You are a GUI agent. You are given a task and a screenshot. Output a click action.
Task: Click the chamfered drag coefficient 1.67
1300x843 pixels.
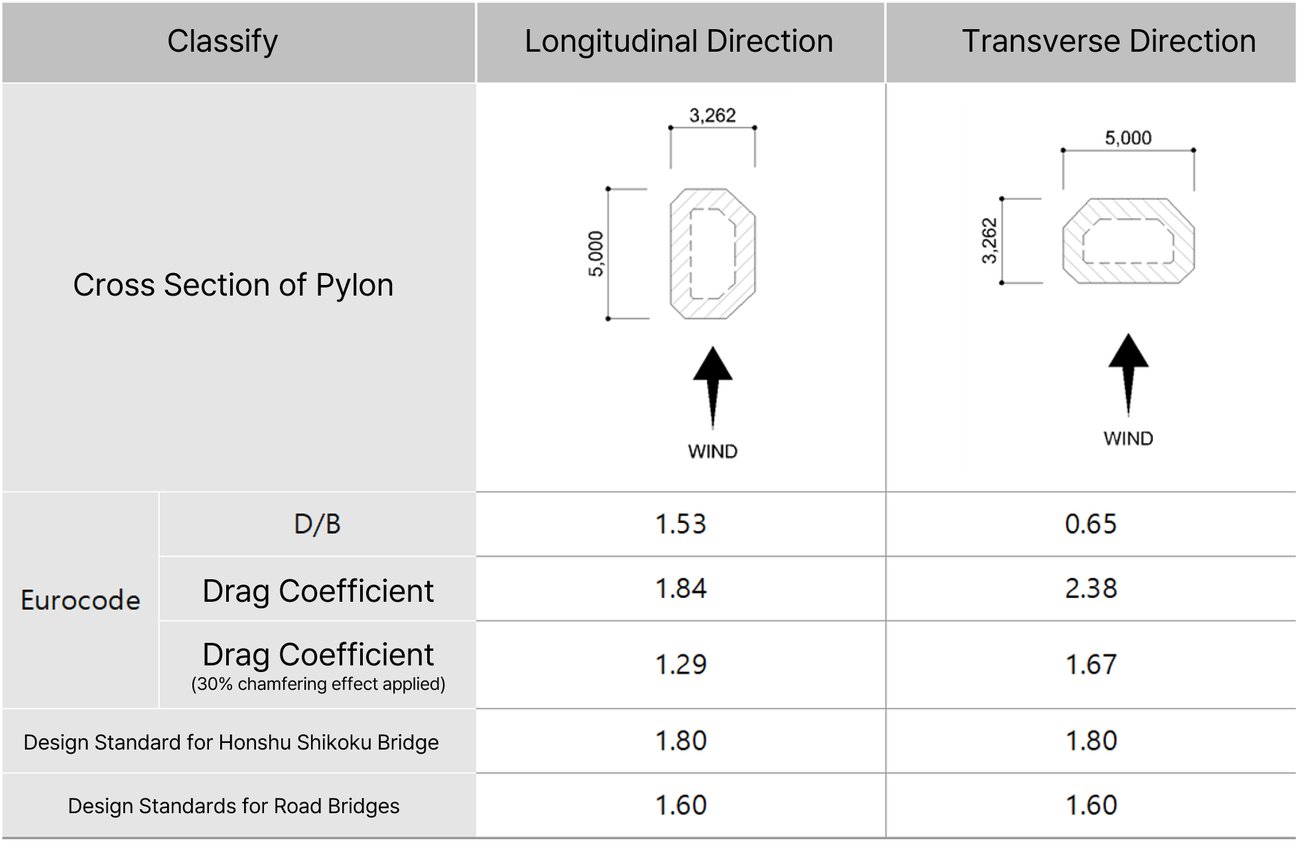(x=1091, y=665)
